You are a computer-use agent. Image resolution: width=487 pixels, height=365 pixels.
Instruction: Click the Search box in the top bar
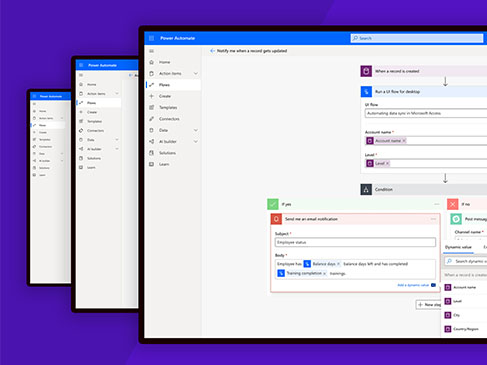[417, 38]
